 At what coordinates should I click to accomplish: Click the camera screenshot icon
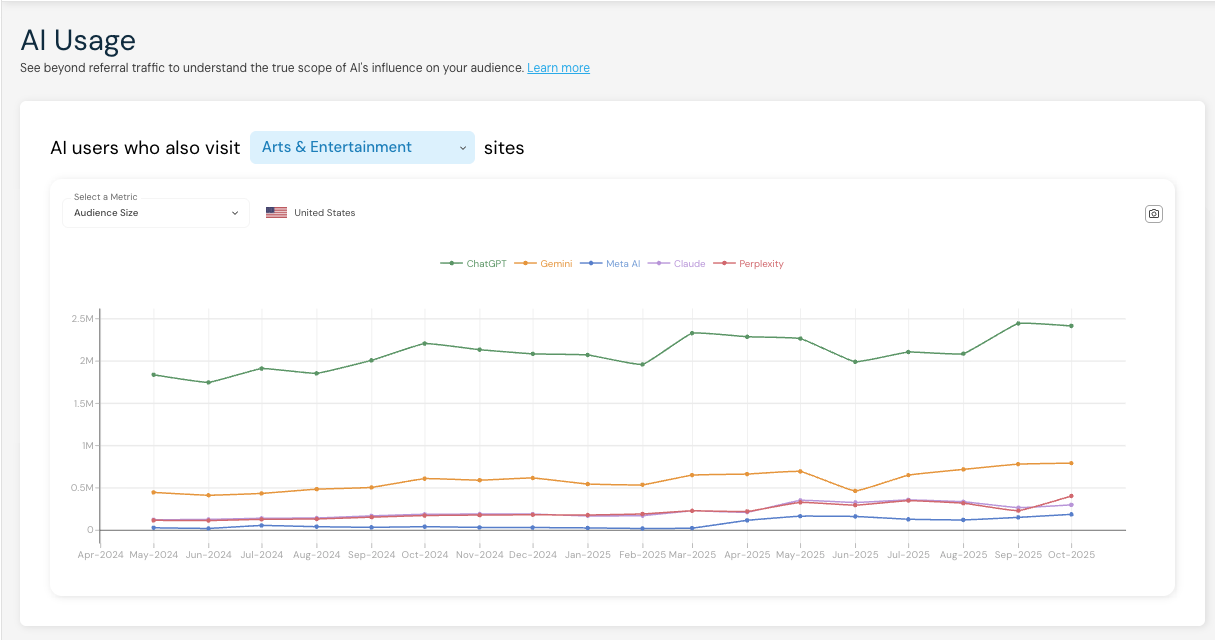click(x=1154, y=214)
